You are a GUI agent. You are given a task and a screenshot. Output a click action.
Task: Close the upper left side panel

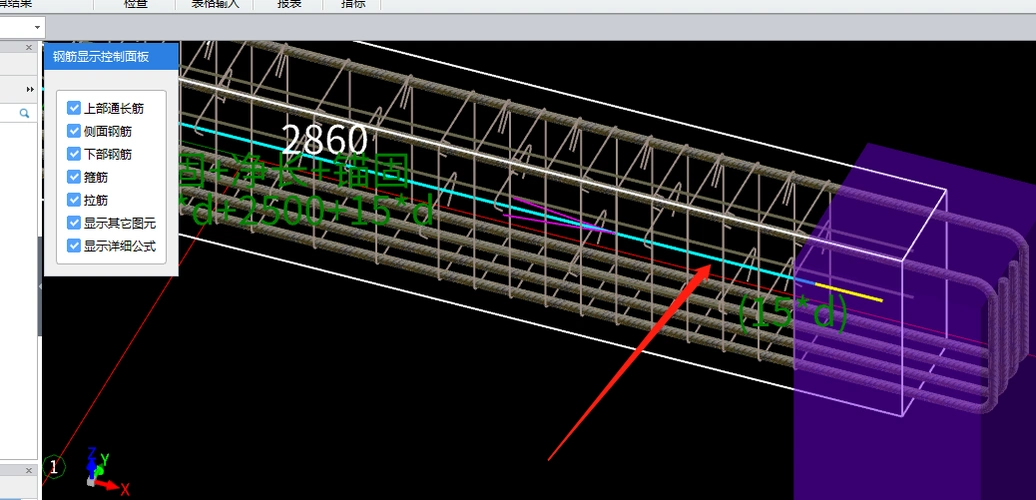click(31, 47)
